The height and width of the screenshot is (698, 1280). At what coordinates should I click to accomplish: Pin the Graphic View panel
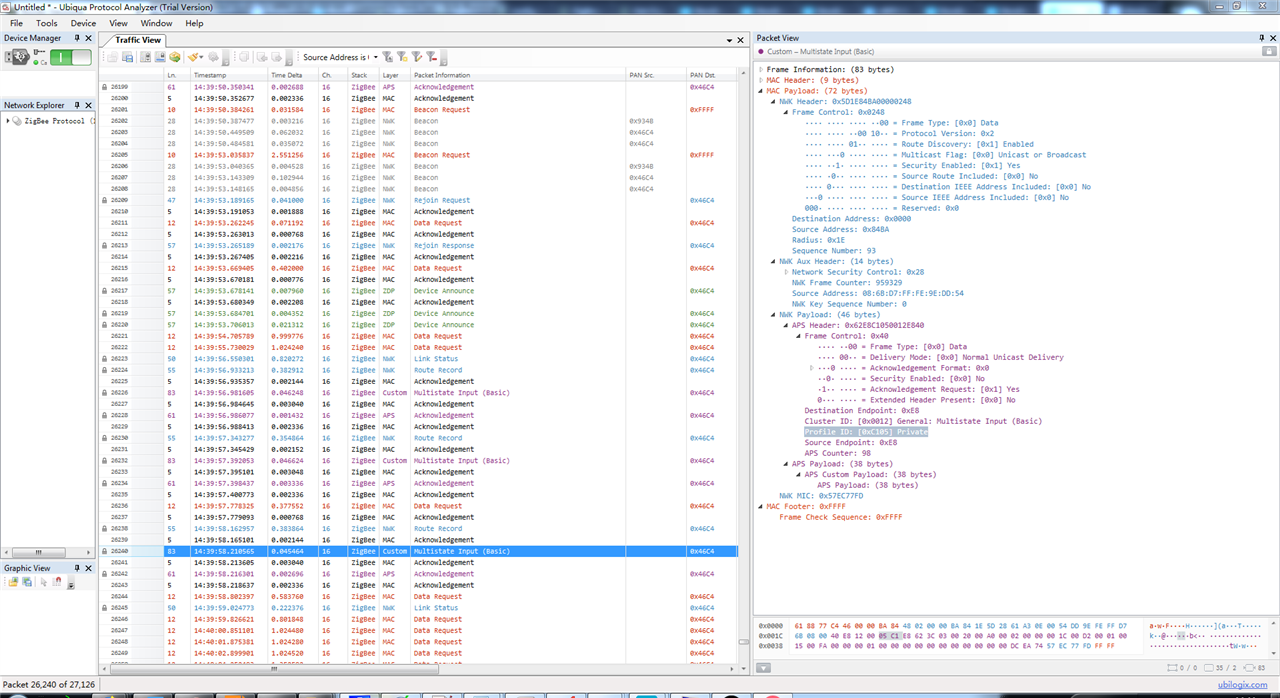click(x=77, y=568)
